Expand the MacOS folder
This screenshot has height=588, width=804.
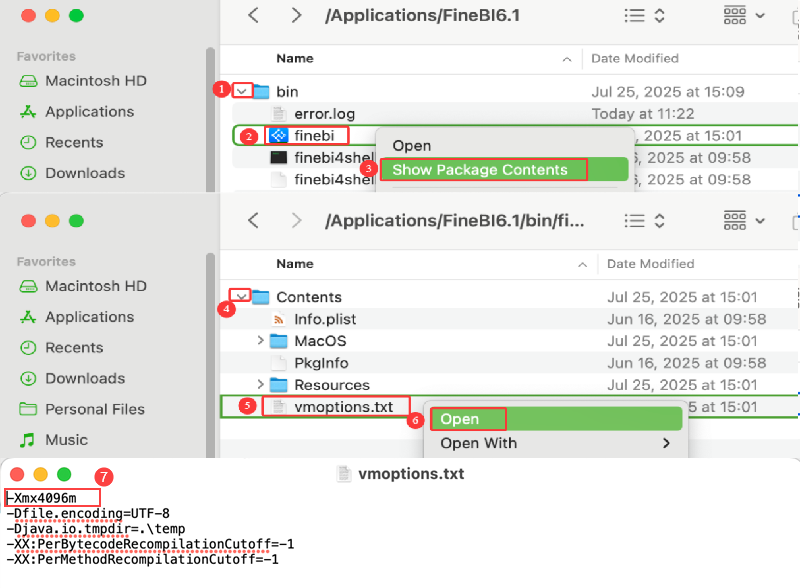point(260,341)
